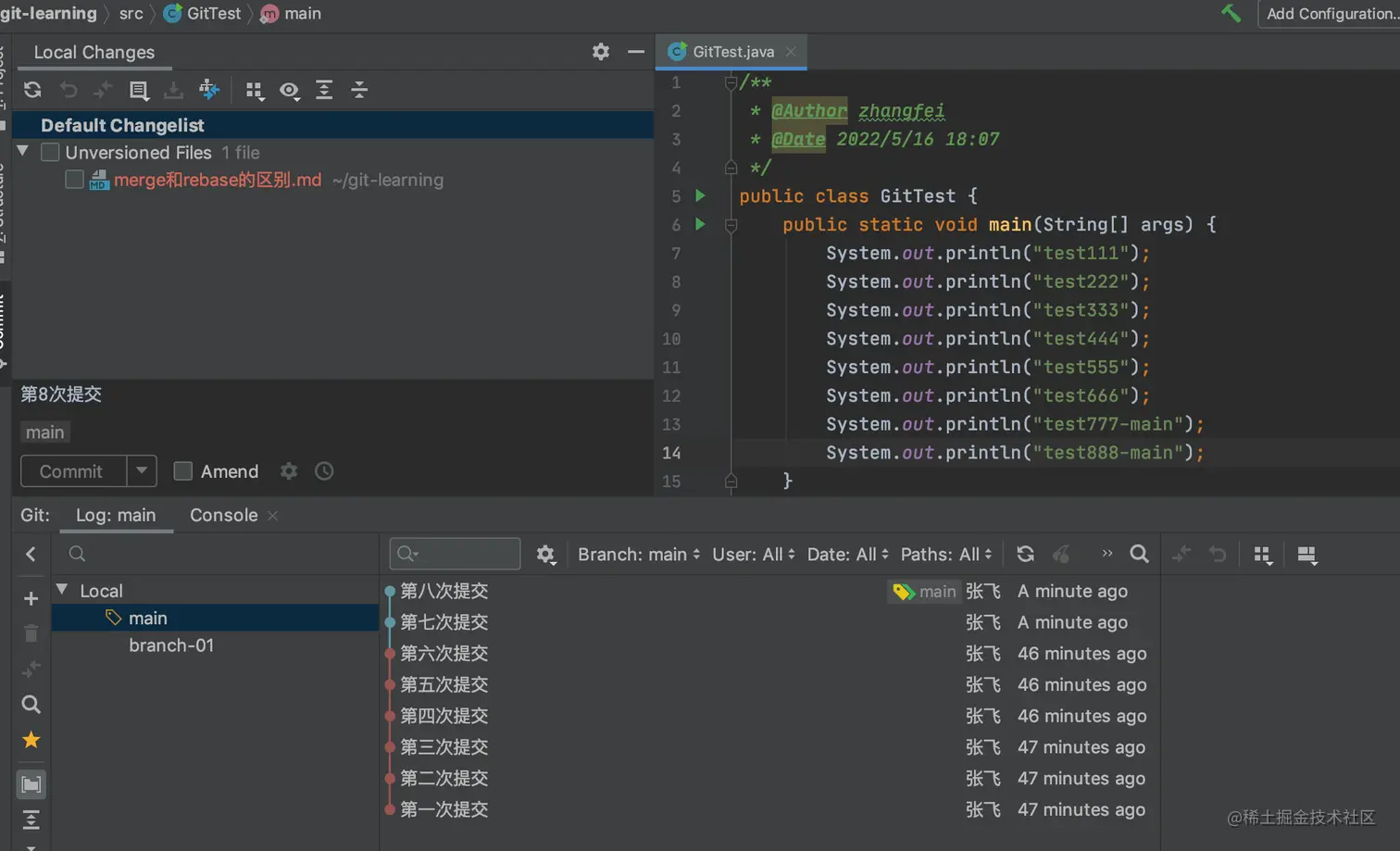
Task: Show commit message history clock icon
Action: click(x=324, y=471)
